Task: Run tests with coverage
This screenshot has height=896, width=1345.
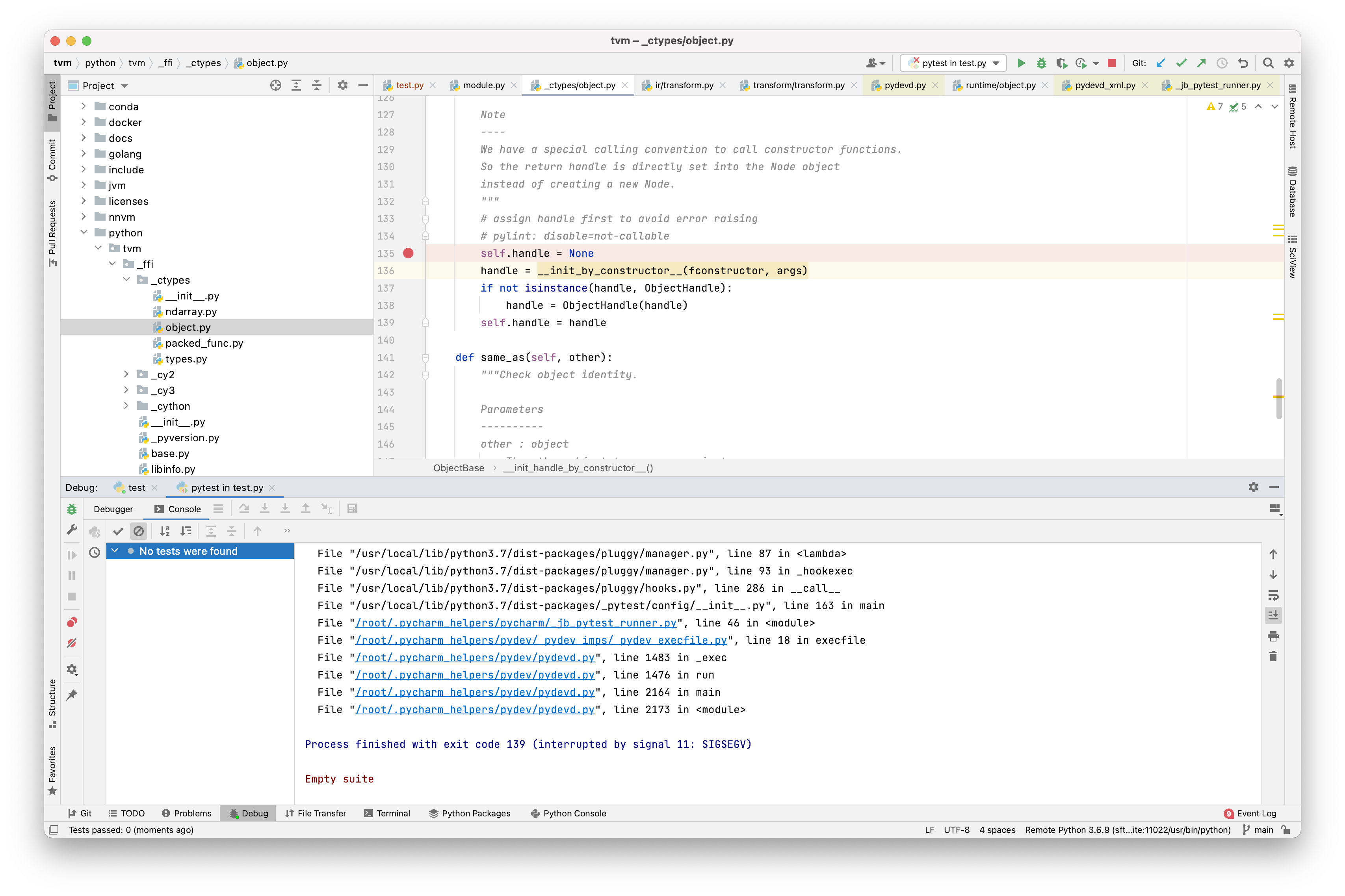Action: click(x=1062, y=63)
